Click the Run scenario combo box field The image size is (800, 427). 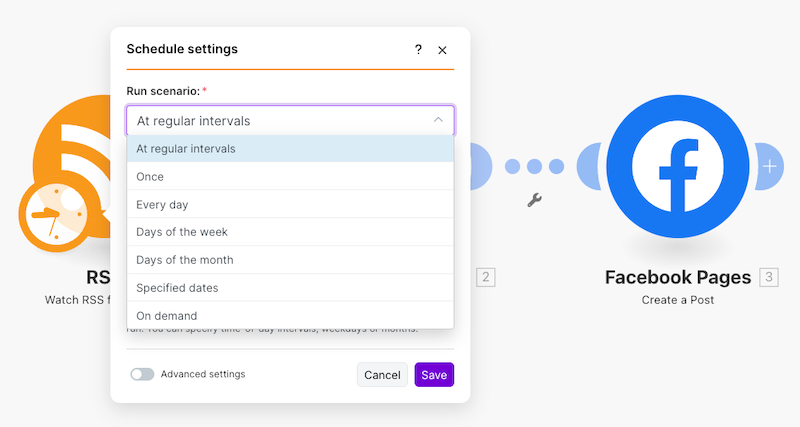pyautogui.click(x=280, y=121)
